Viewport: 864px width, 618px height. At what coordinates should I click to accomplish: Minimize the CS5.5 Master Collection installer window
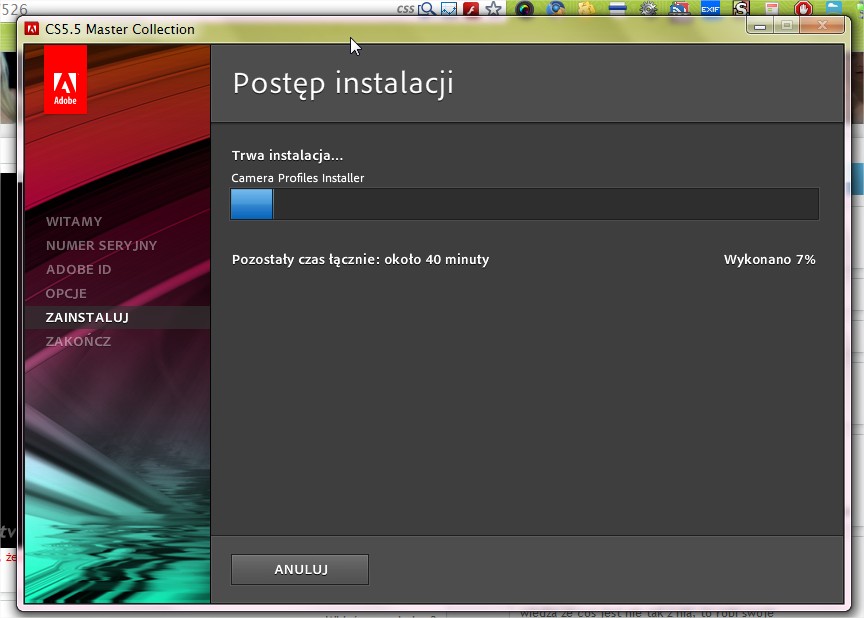[x=760, y=25]
